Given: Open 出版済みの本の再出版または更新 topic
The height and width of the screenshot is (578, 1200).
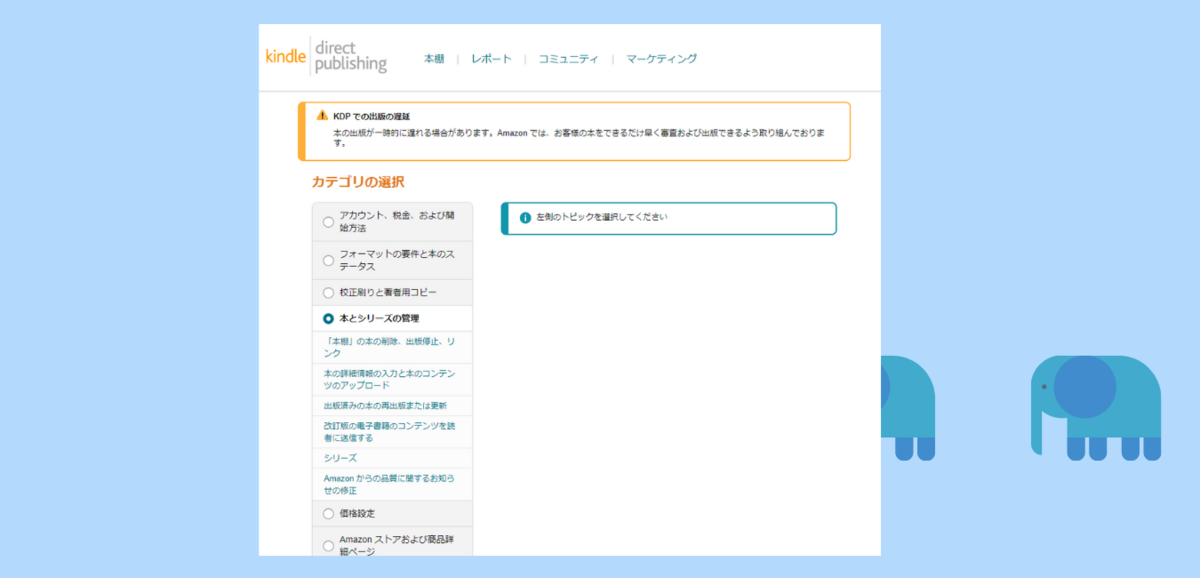Looking at the screenshot, I should (x=385, y=406).
